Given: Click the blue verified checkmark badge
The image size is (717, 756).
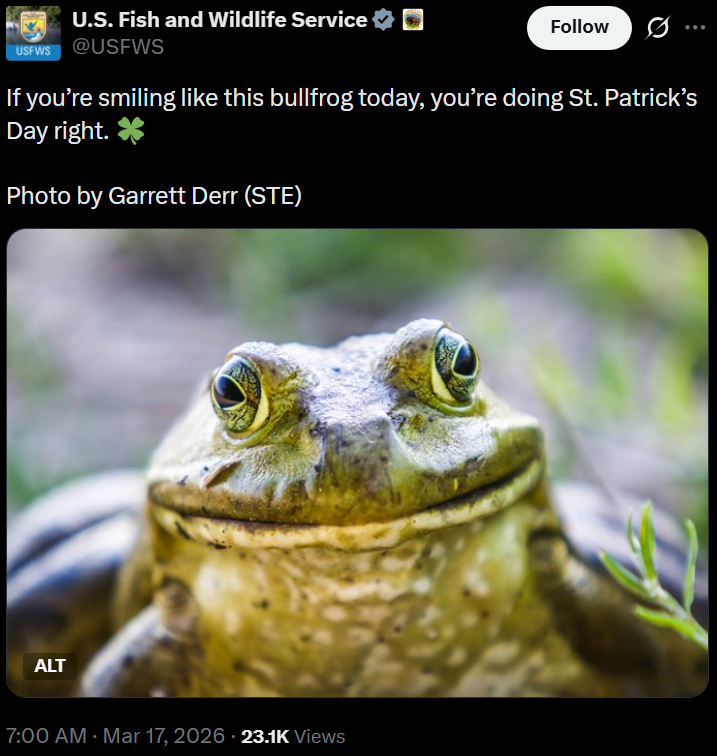Looking at the screenshot, I should 383,20.
